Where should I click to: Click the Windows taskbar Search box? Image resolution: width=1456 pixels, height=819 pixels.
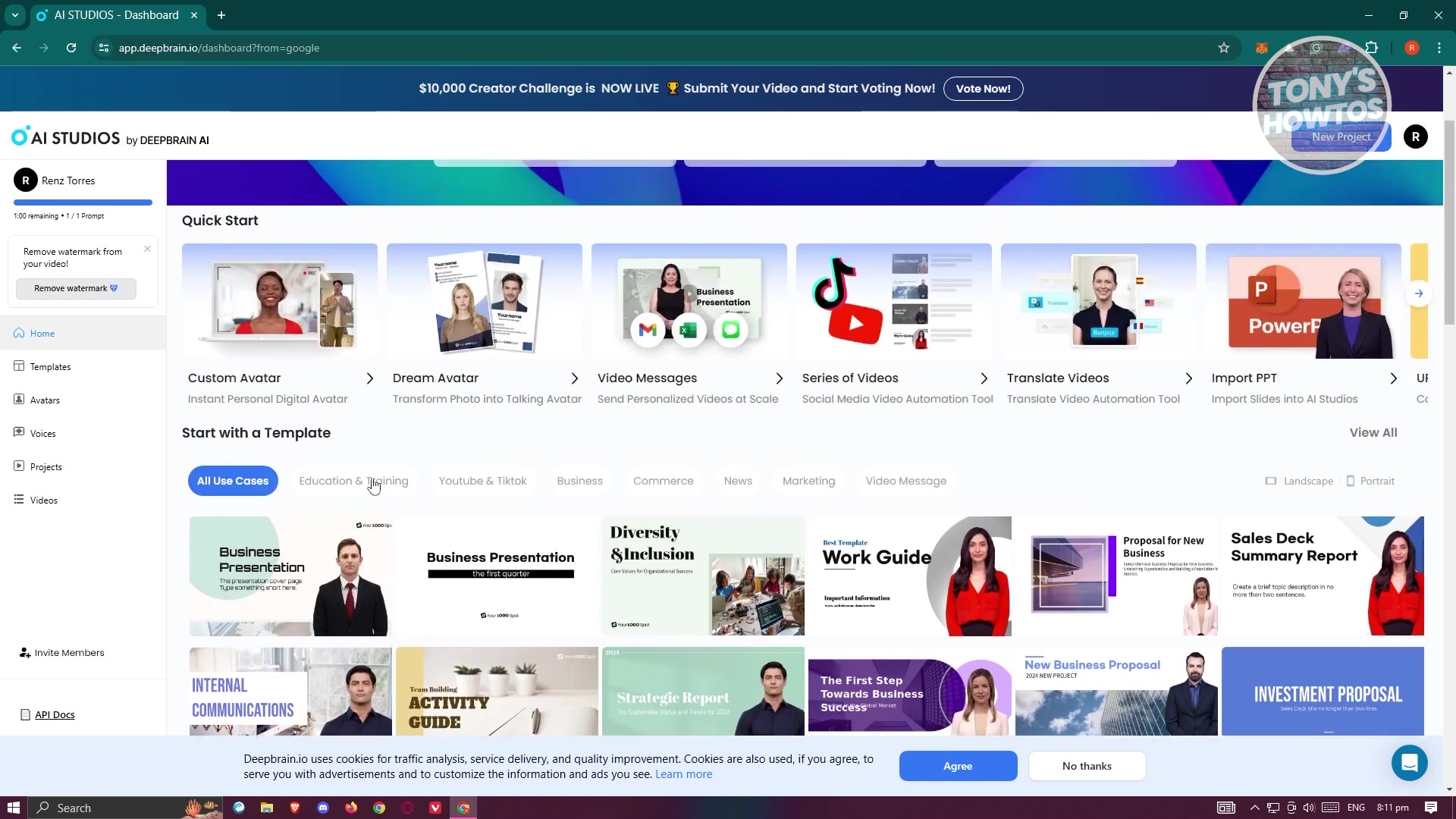pyautogui.click(x=125, y=808)
